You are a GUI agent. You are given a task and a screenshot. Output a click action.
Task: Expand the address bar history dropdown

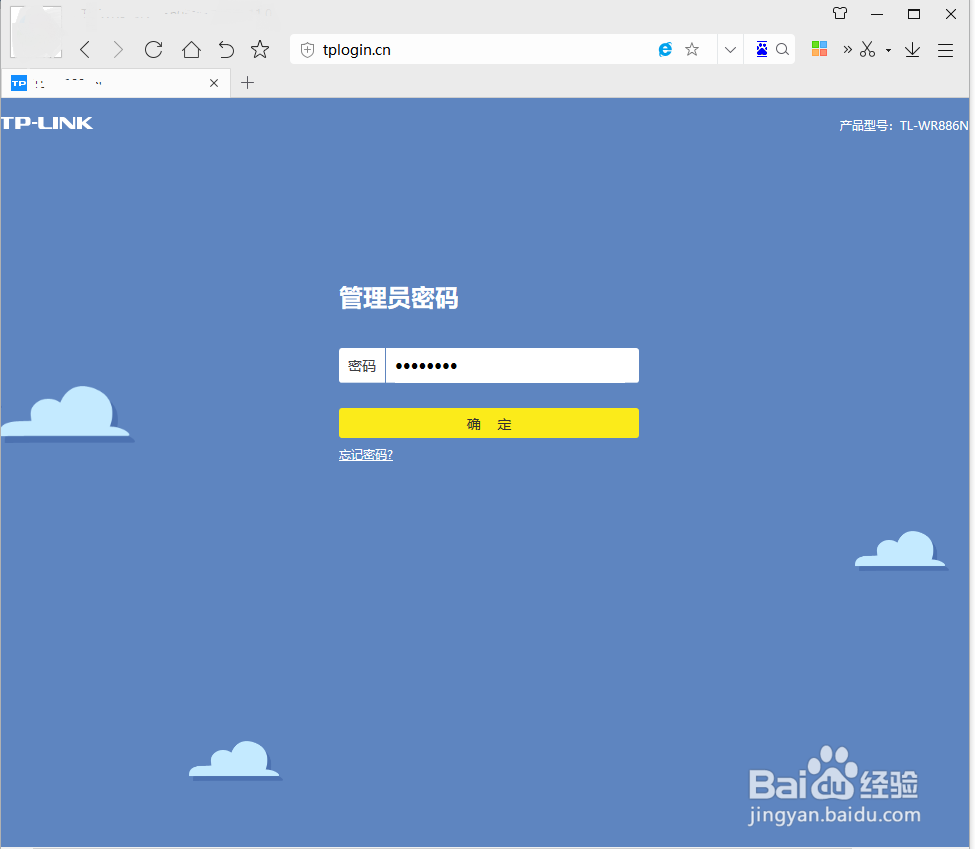[730, 48]
